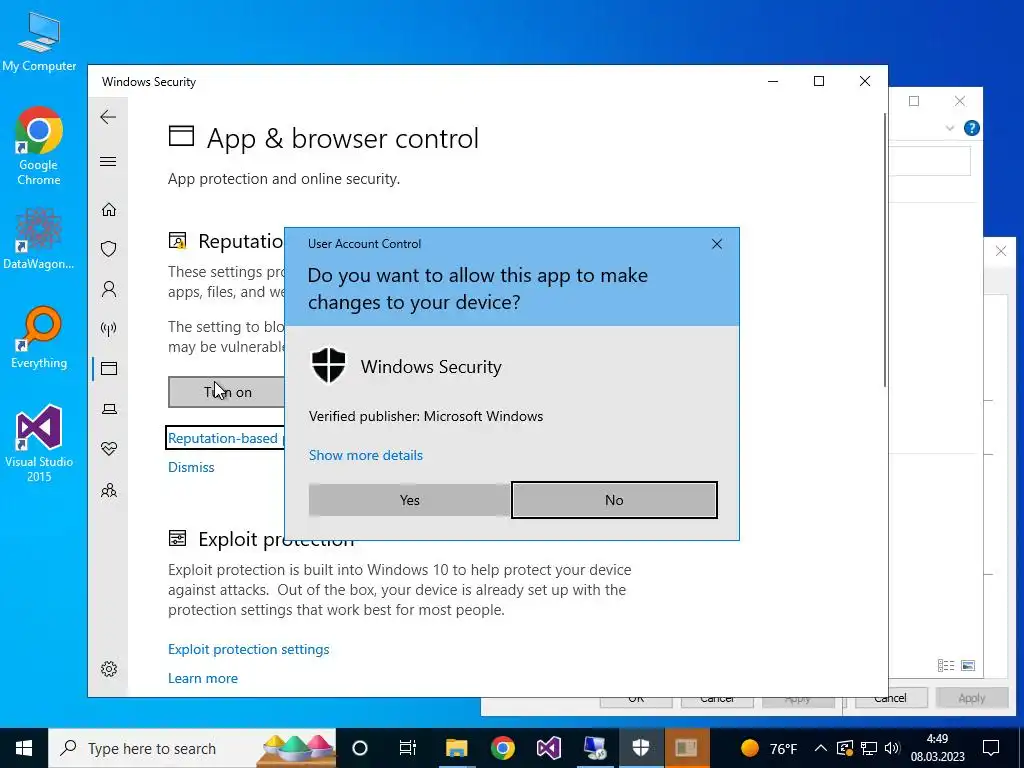Image resolution: width=1024 pixels, height=768 pixels.
Task: Open Family options sidebar icon
Action: coord(108,490)
